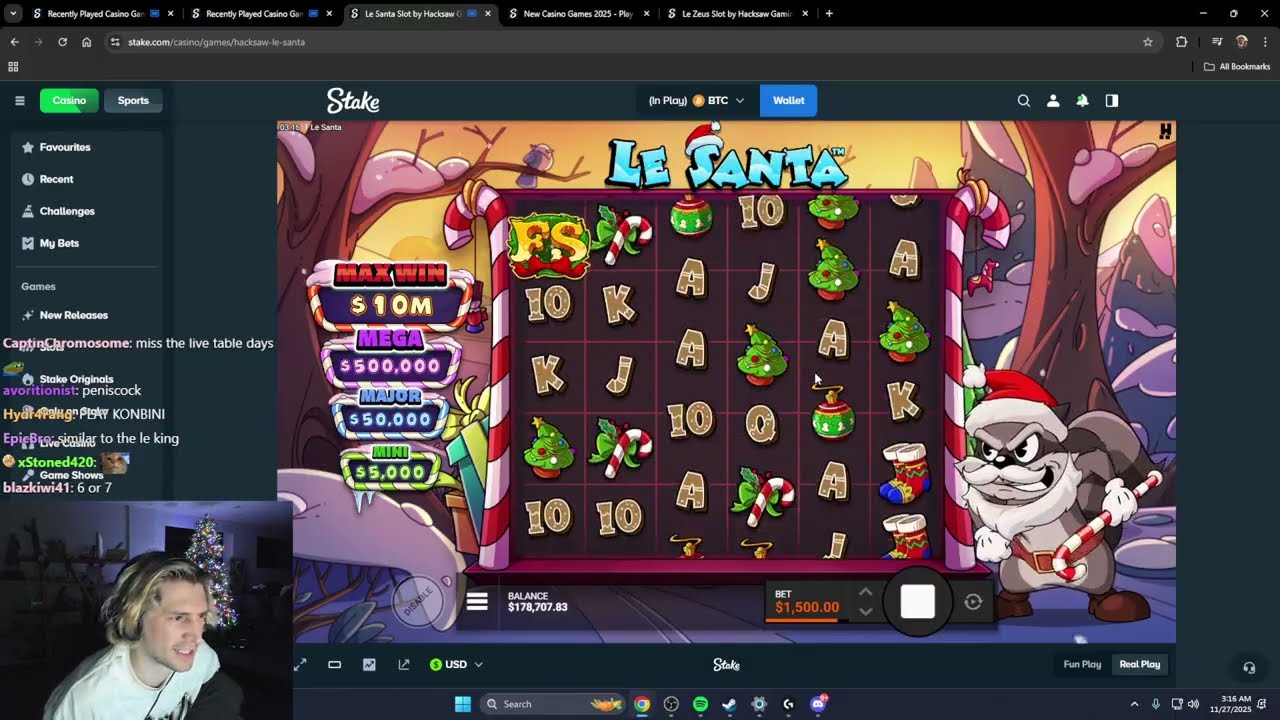
Task: Open Chrome profile avatar
Action: click(1242, 42)
